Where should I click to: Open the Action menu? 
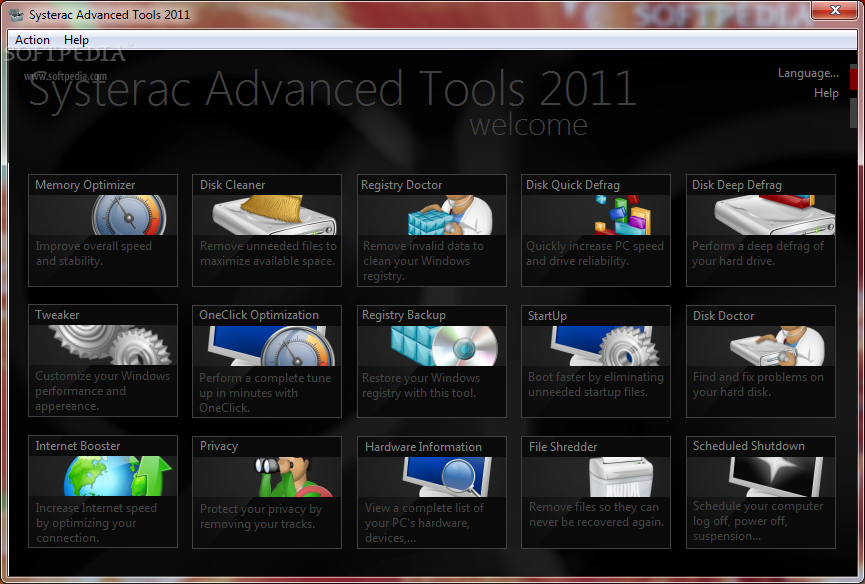(32, 40)
